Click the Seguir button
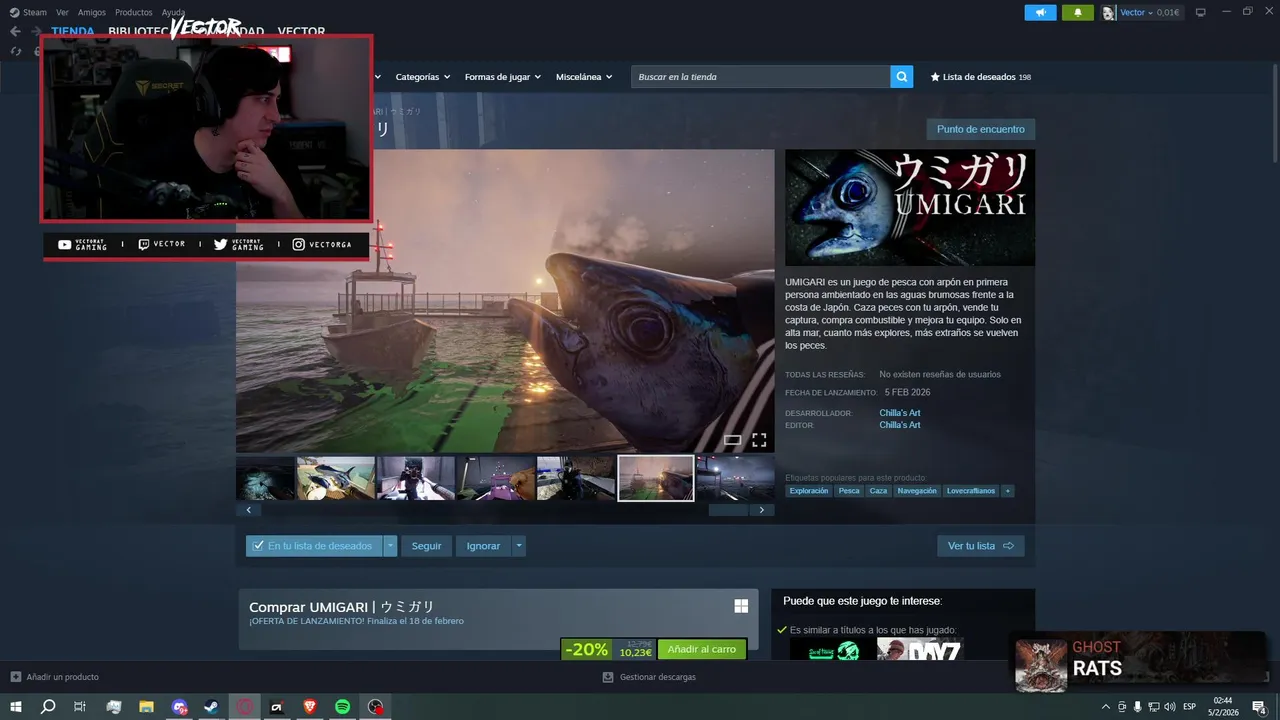The image size is (1280, 720). (426, 546)
